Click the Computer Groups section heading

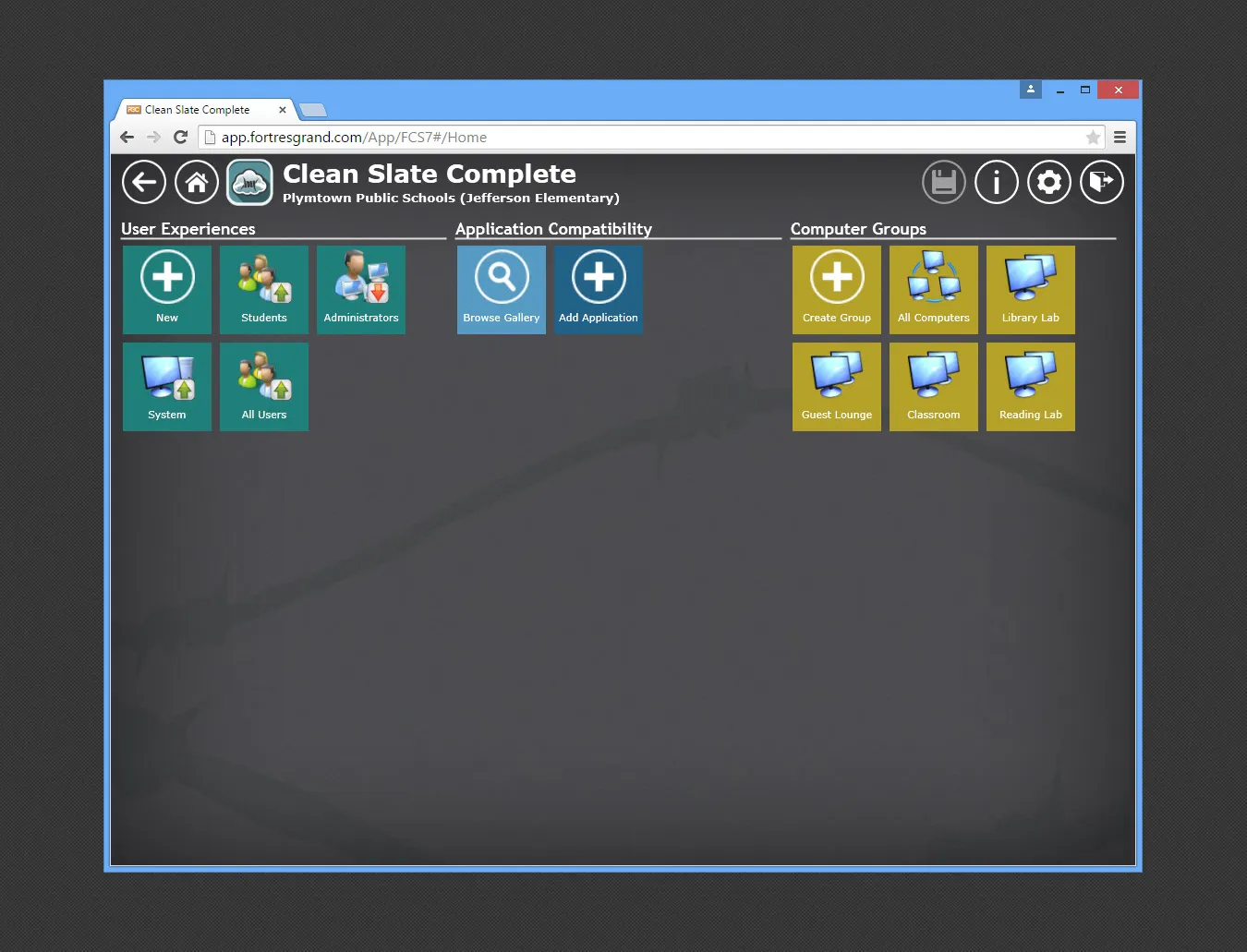(858, 229)
